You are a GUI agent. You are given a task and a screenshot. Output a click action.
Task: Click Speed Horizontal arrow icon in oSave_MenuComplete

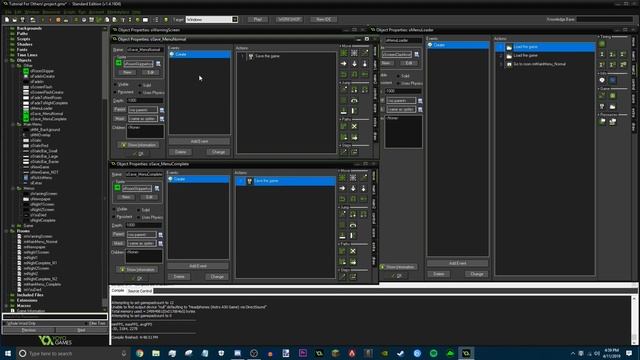(x=342, y=189)
